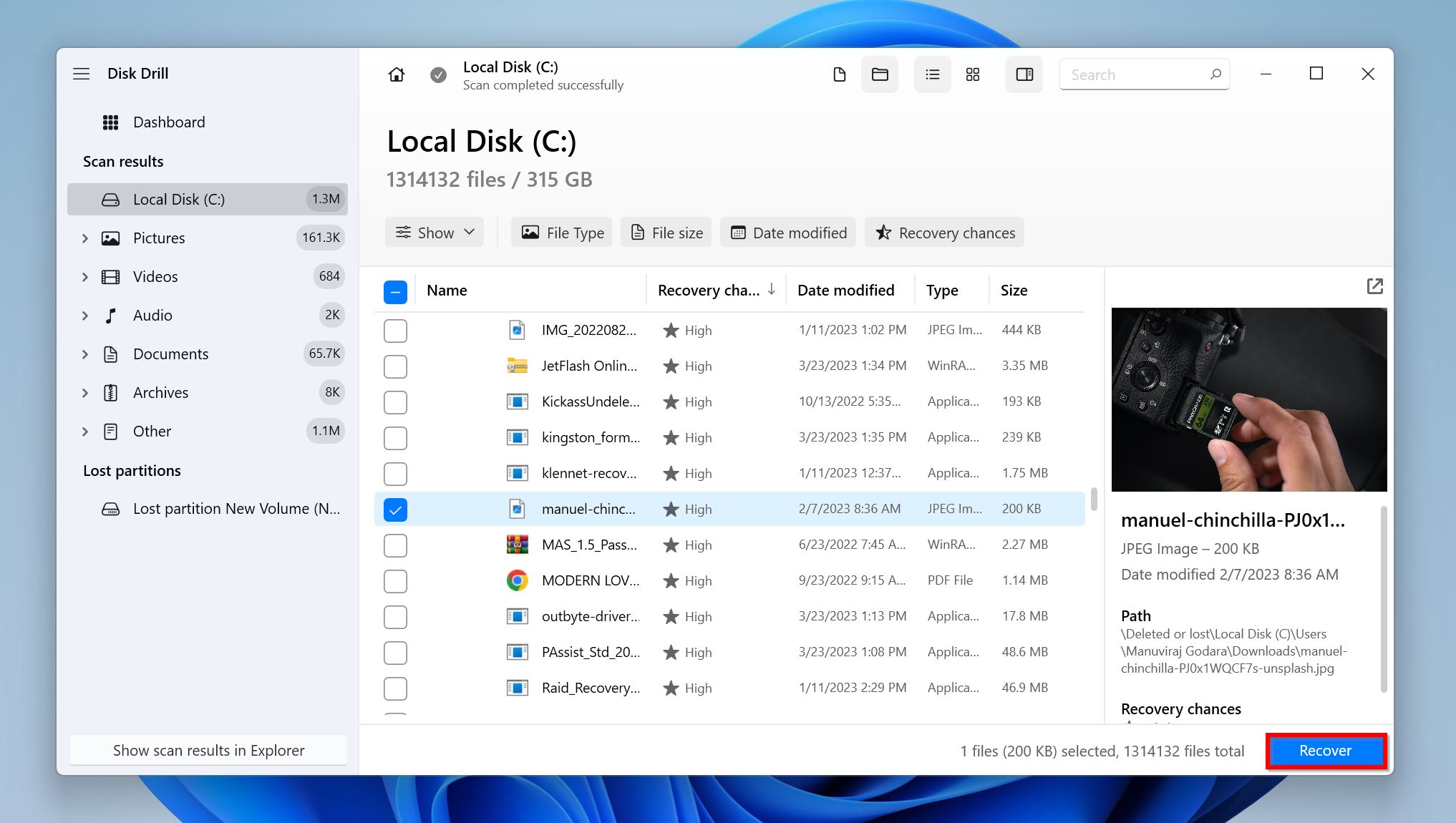The width and height of the screenshot is (1456, 823).
Task: Click the file preview icon in toolbar
Action: (x=1023, y=74)
